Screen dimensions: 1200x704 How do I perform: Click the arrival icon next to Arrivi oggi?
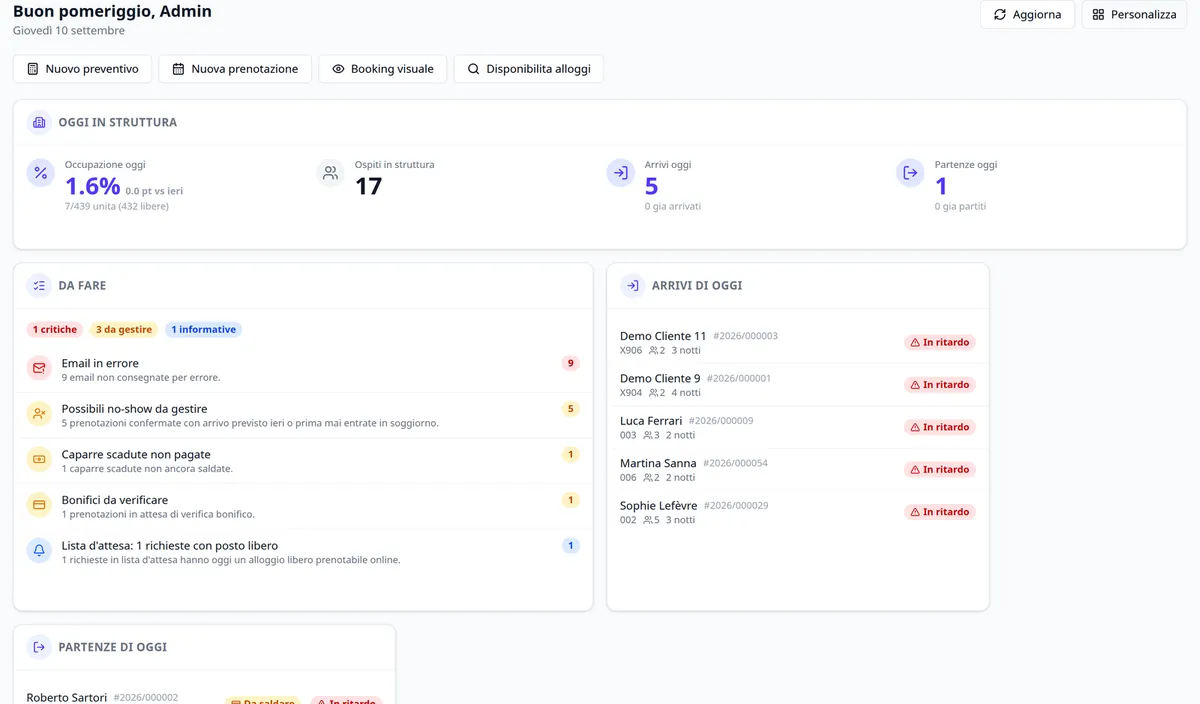click(621, 173)
